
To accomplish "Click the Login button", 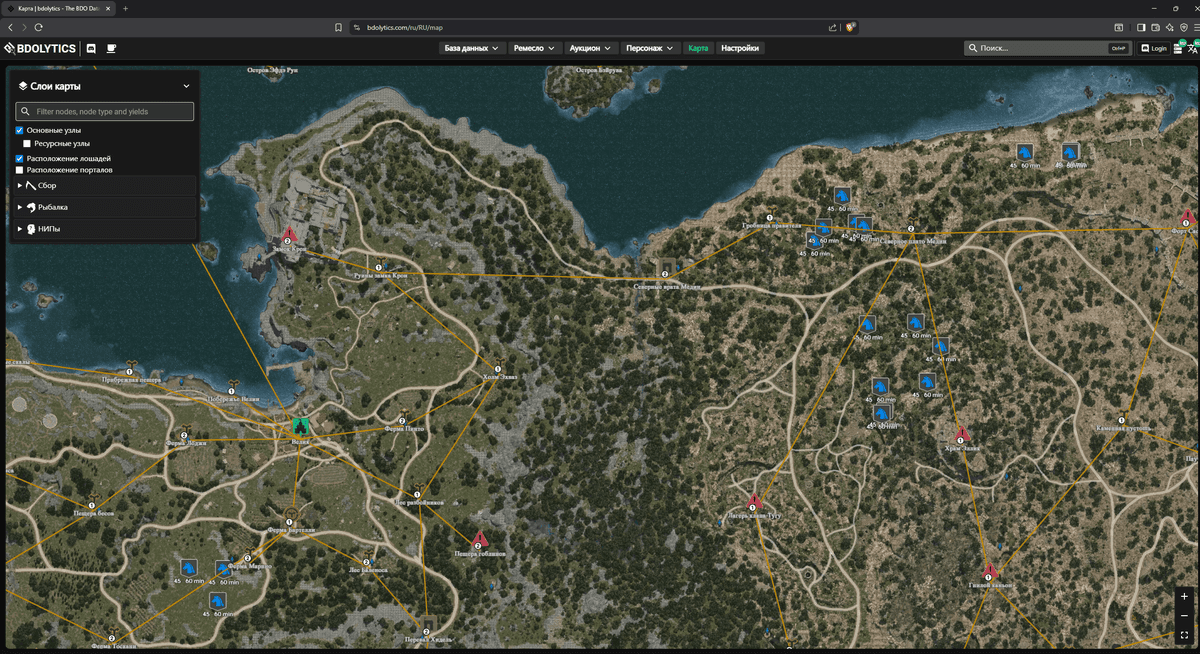I will pyautogui.click(x=1154, y=48).
